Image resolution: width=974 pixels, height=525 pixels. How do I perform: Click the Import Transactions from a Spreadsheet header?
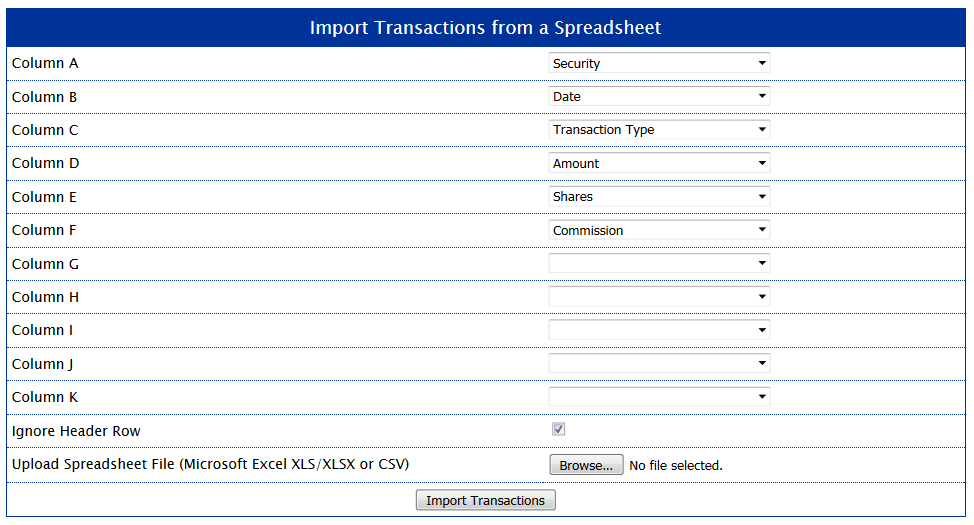click(x=485, y=28)
